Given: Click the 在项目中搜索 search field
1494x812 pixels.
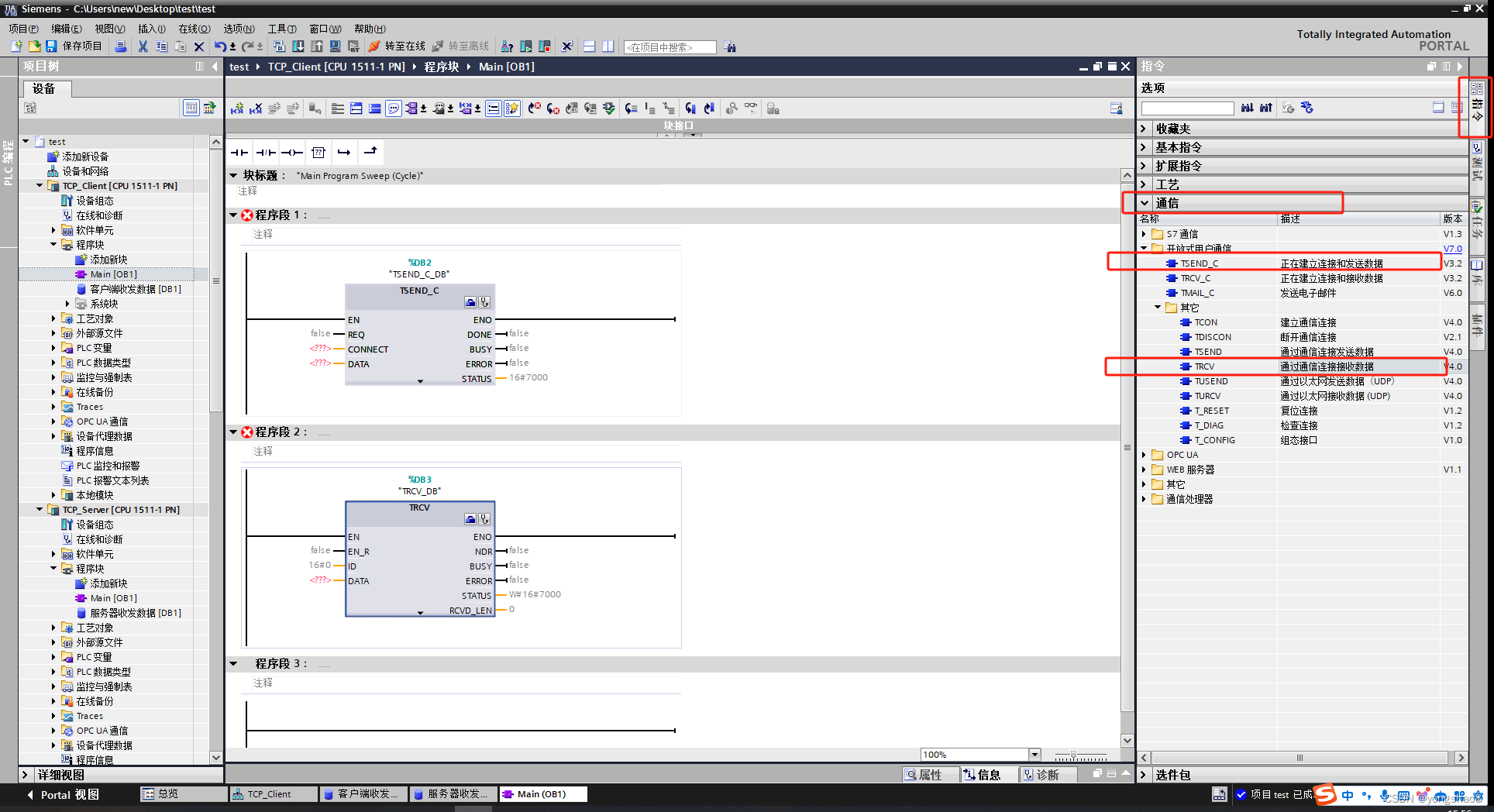Looking at the screenshot, I should pyautogui.click(x=670, y=47).
